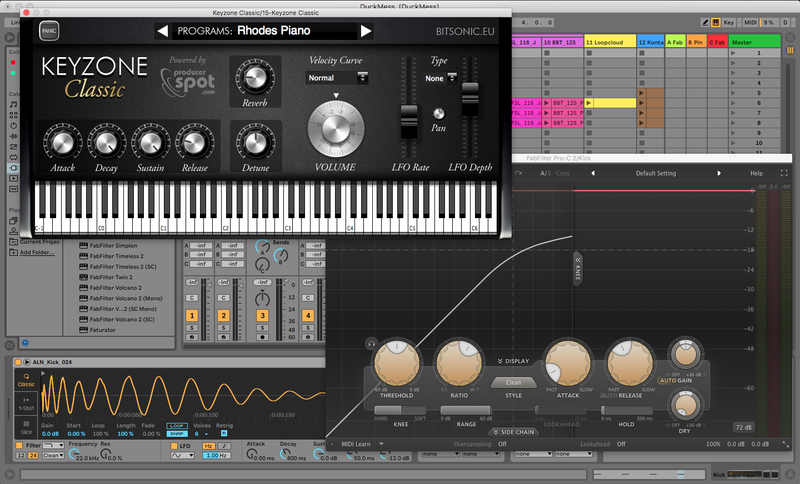Click the Pro-C 2 Dry knob
Image resolution: width=800 pixels, height=484 pixels.
click(x=685, y=405)
